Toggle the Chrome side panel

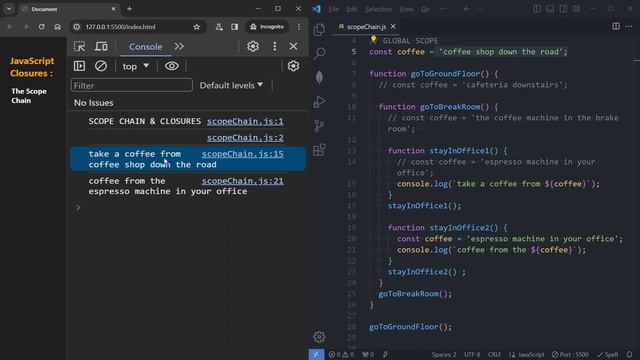(235, 27)
